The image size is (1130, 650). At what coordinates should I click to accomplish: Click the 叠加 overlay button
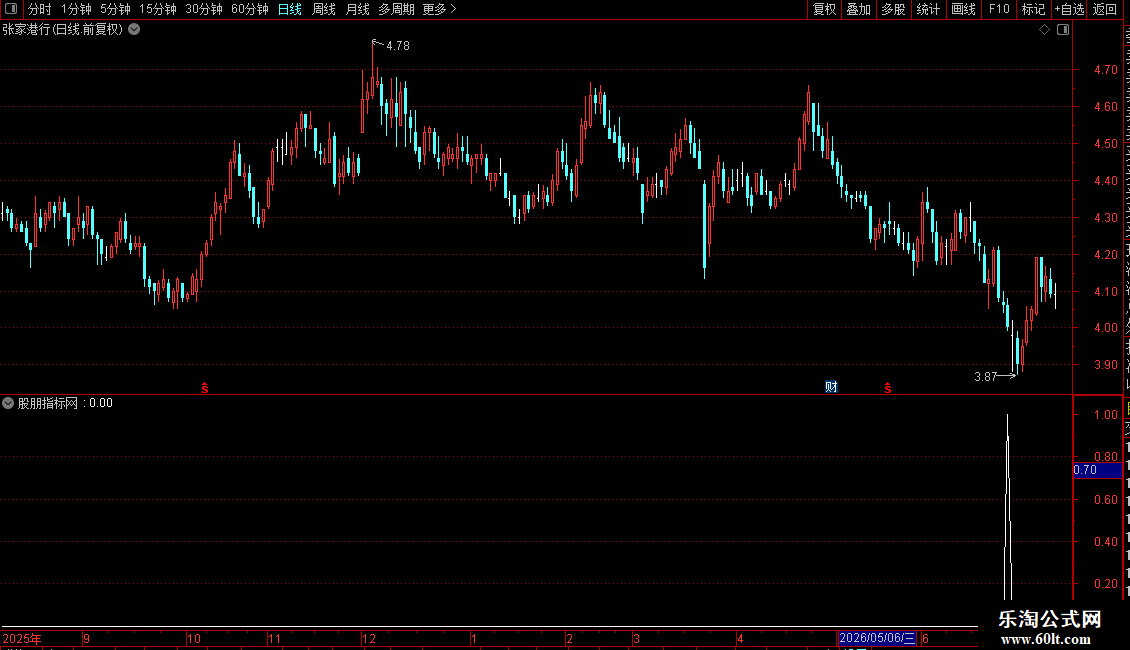click(x=859, y=9)
